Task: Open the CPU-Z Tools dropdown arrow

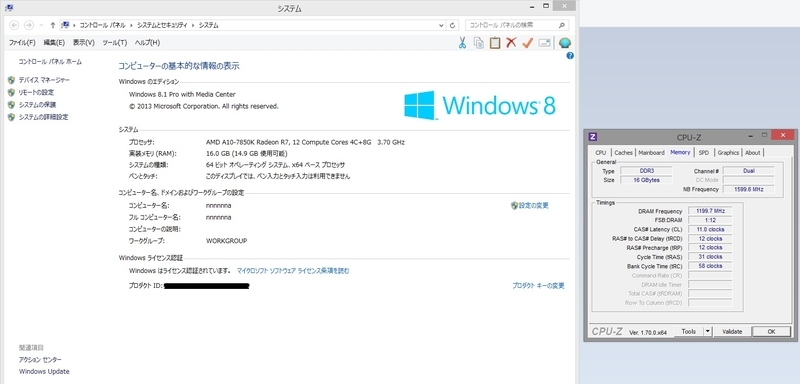Action: click(707, 331)
